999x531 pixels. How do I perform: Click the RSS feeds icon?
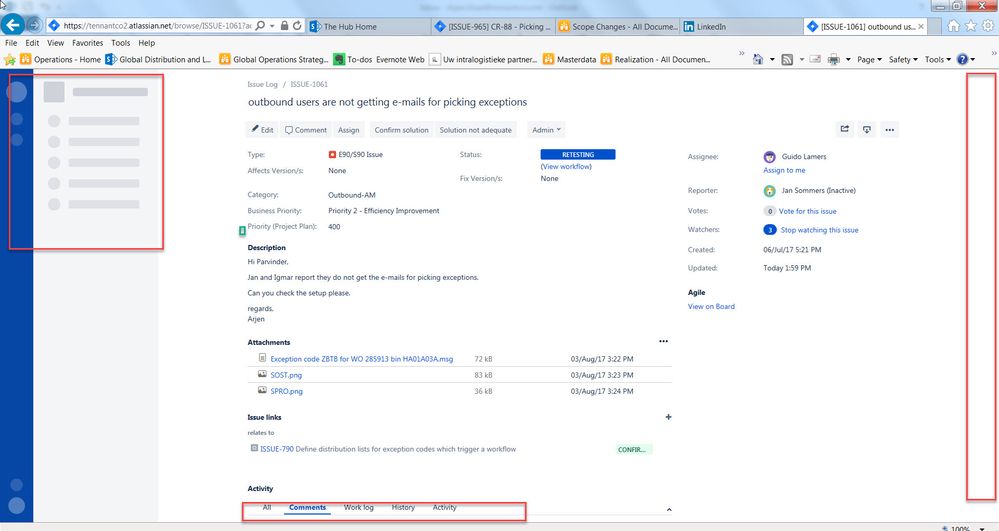787,59
